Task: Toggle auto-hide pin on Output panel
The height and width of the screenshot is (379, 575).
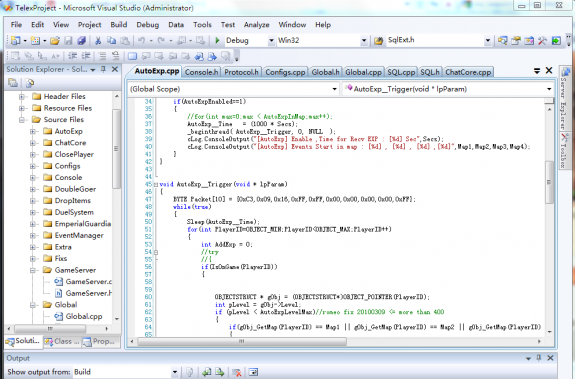Action: (539, 358)
